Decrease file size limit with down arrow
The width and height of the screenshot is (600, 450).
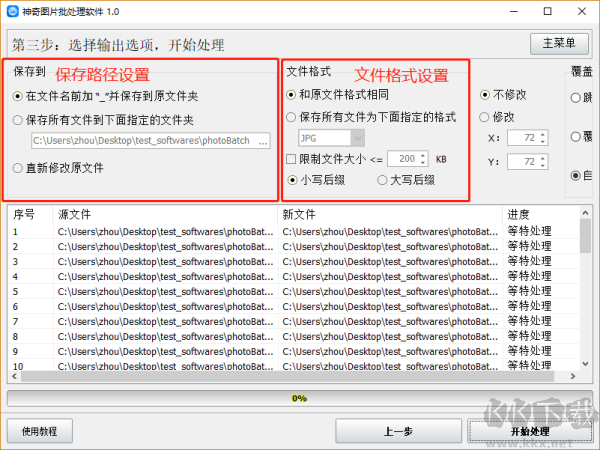(x=423, y=162)
